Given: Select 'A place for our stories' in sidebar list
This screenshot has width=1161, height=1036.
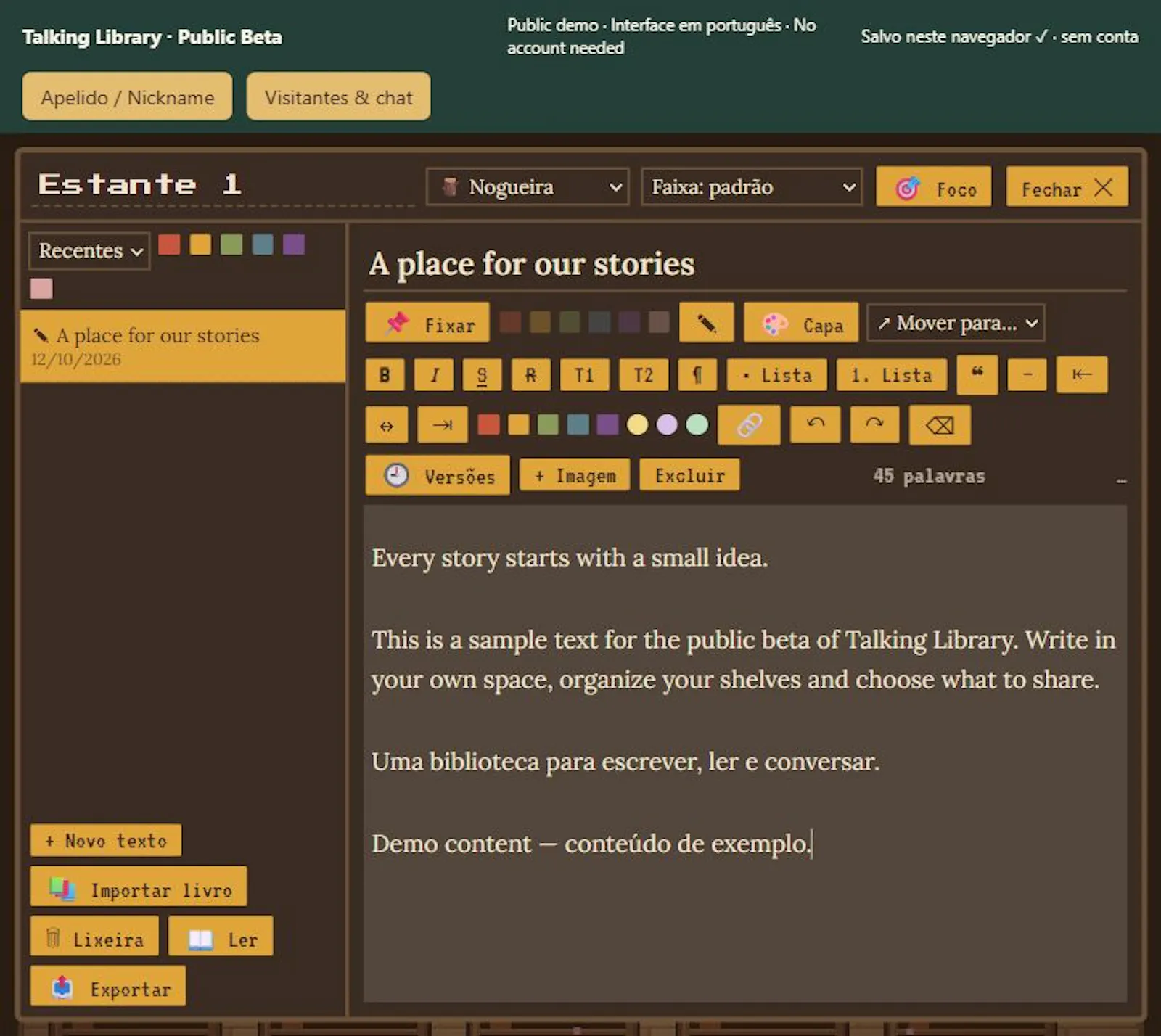Looking at the screenshot, I should click(183, 346).
